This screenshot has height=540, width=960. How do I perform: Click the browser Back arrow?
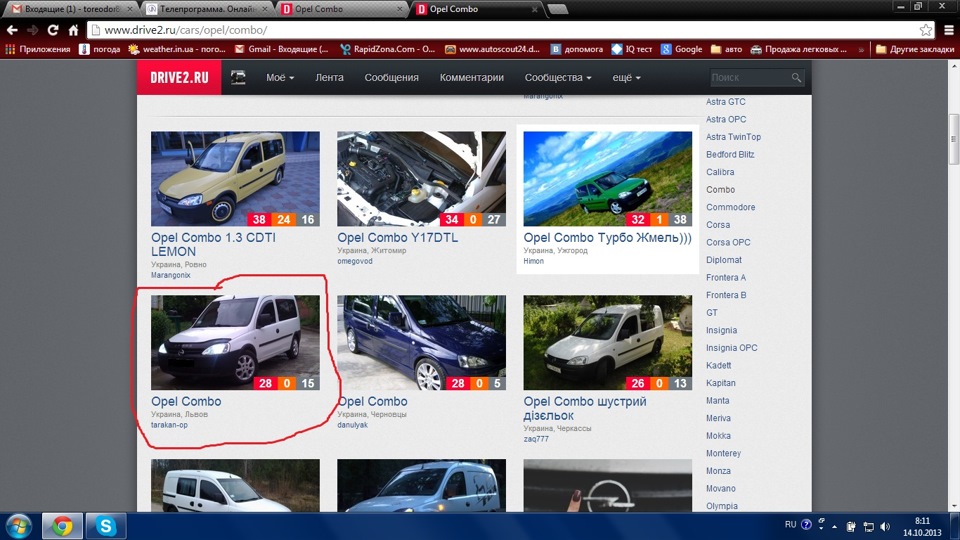pyautogui.click(x=12, y=30)
